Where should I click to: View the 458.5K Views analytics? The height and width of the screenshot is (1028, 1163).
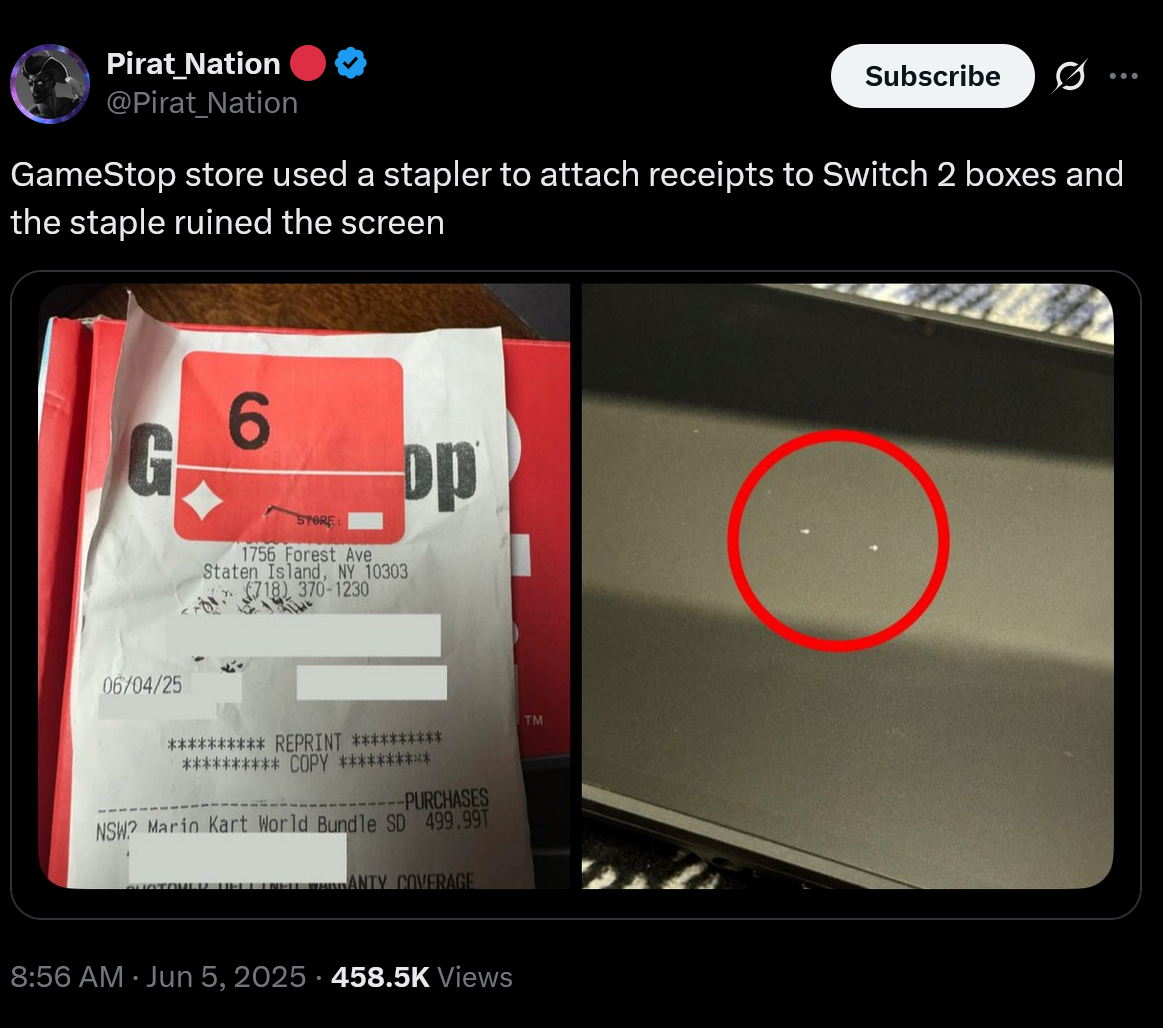[421, 977]
